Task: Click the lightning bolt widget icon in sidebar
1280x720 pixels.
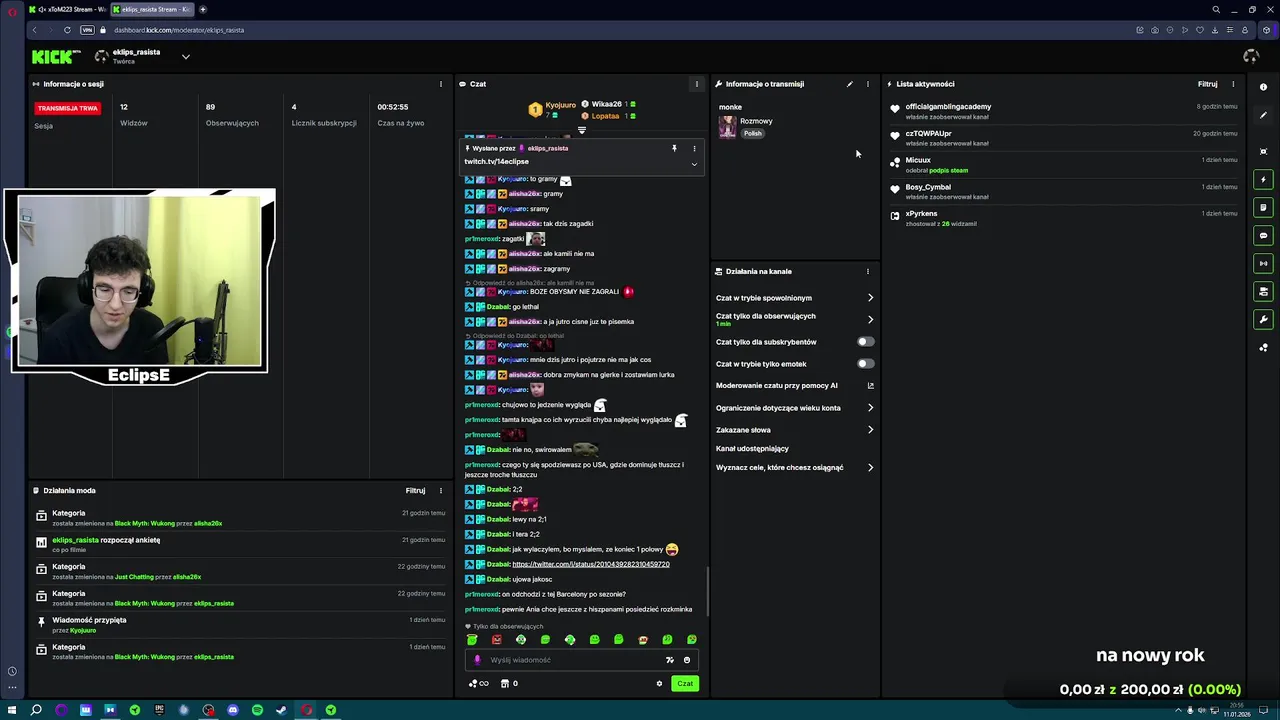Action: [1263, 180]
